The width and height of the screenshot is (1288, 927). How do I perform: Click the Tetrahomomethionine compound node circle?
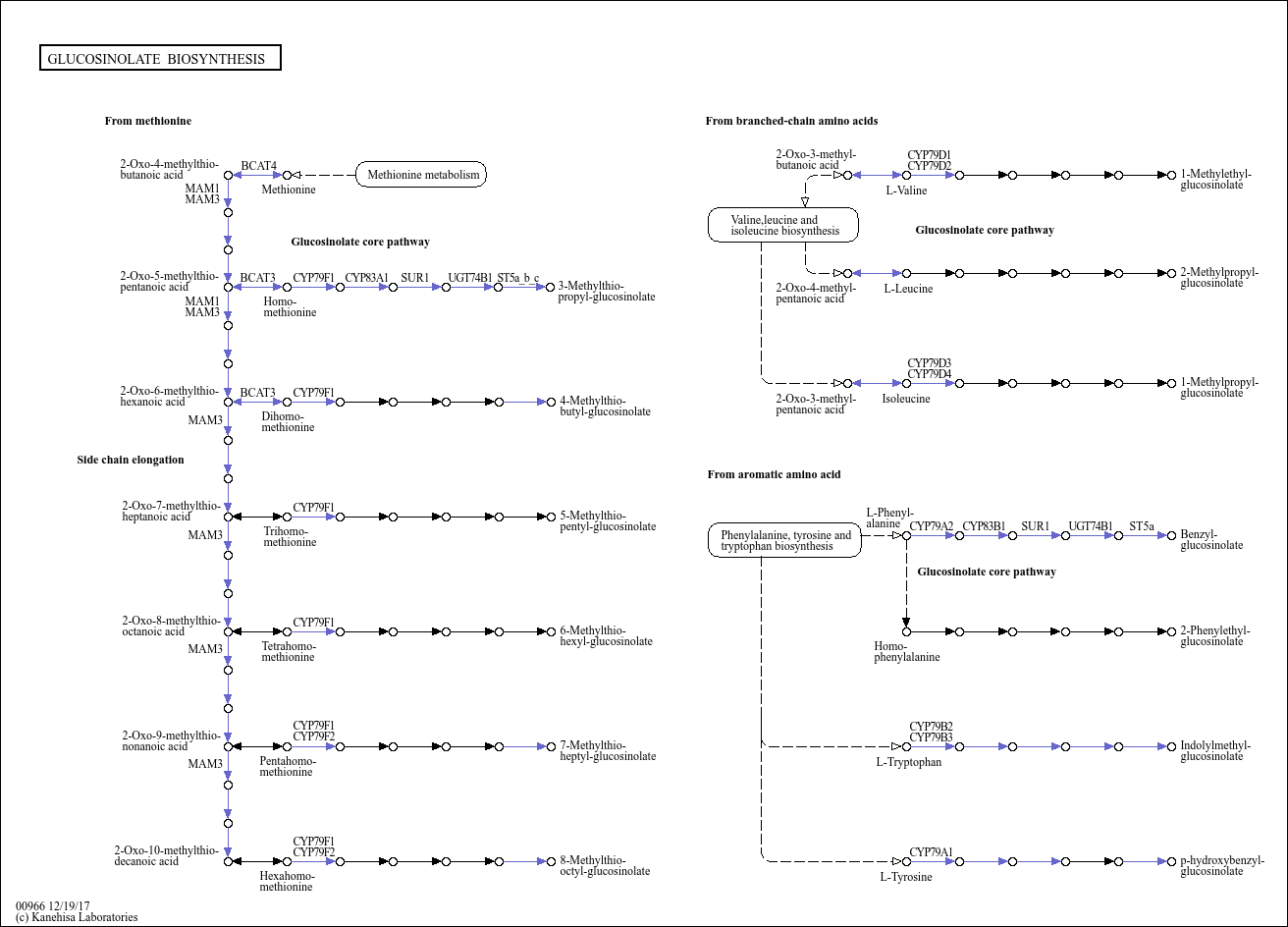click(287, 631)
